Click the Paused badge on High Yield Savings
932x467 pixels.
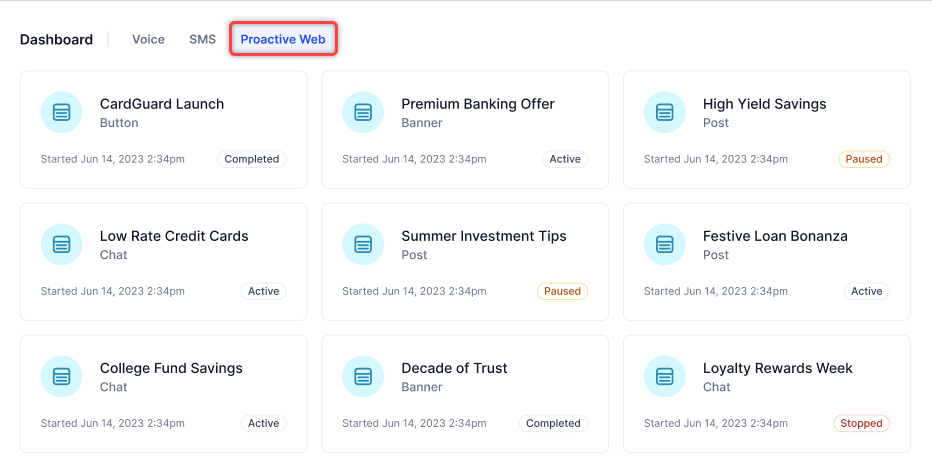coord(864,159)
